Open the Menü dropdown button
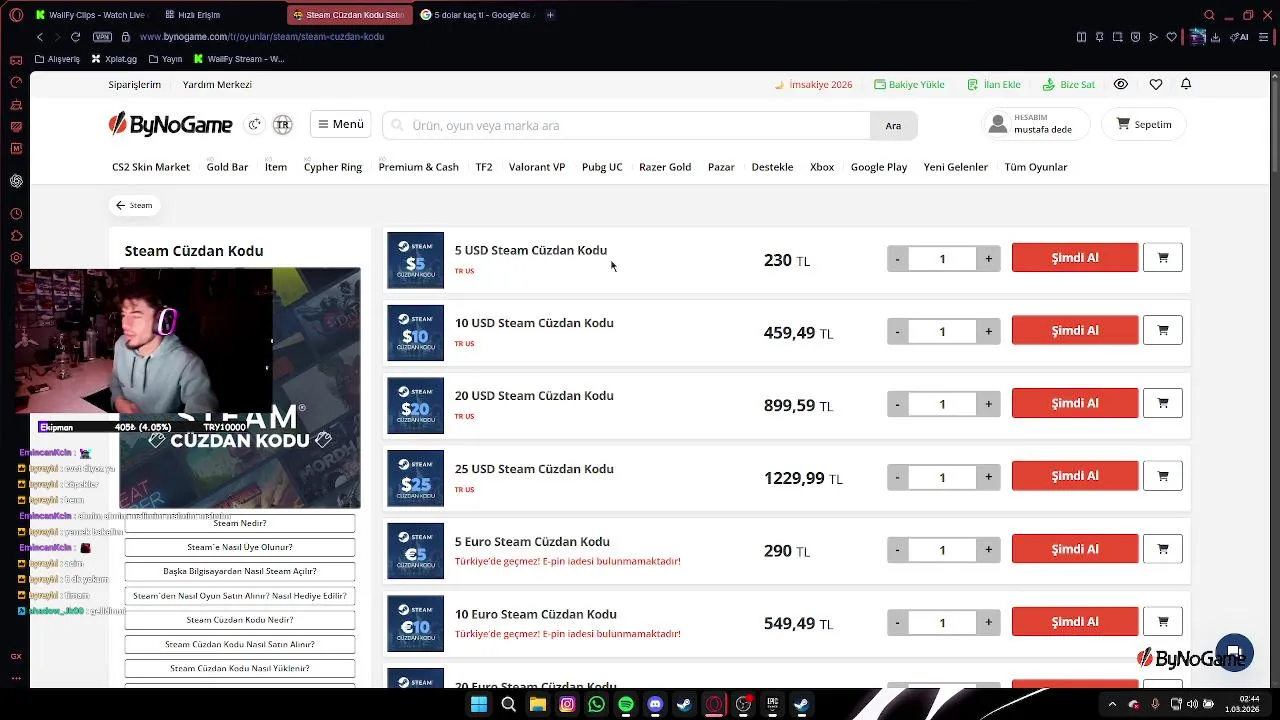 click(340, 124)
